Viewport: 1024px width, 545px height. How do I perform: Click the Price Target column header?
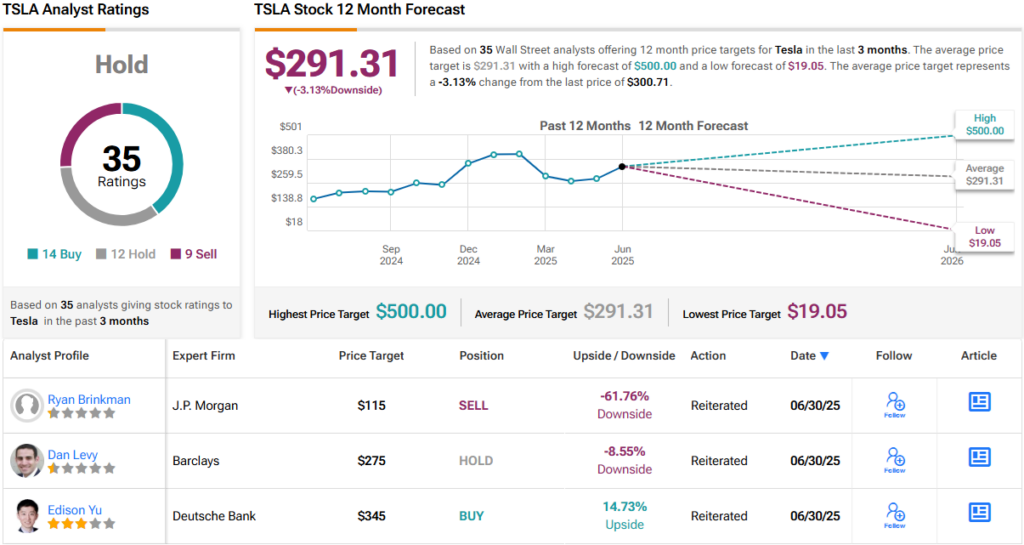(371, 356)
